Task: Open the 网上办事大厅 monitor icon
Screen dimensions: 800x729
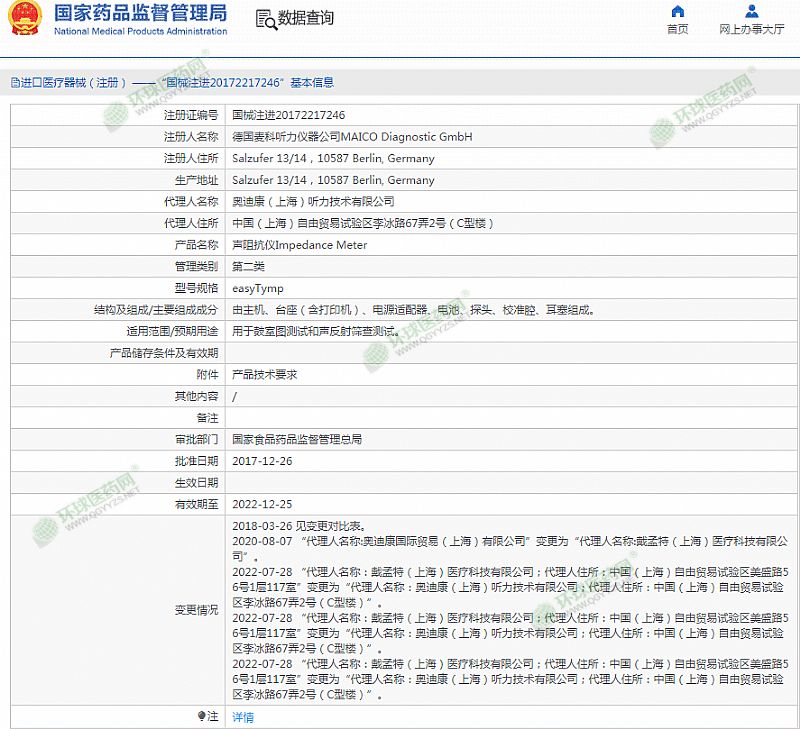Action: click(x=751, y=12)
